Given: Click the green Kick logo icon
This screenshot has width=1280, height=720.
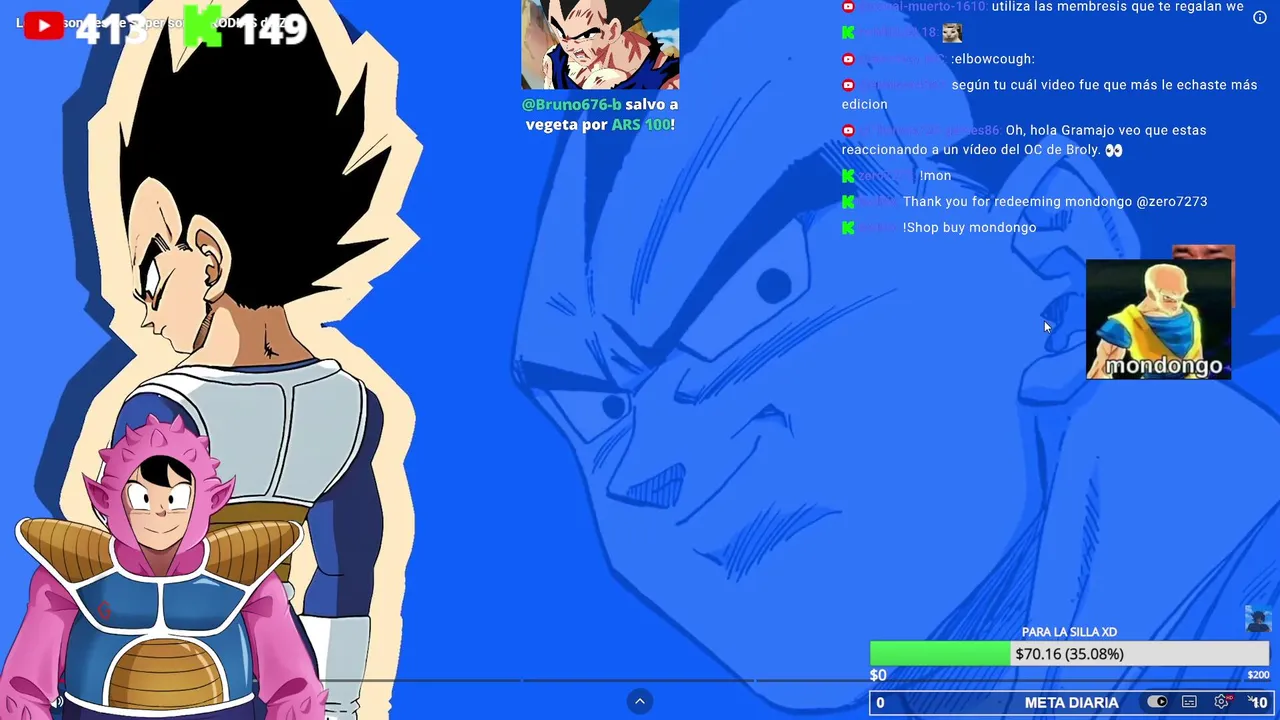Looking at the screenshot, I should (x=202, y=26).
